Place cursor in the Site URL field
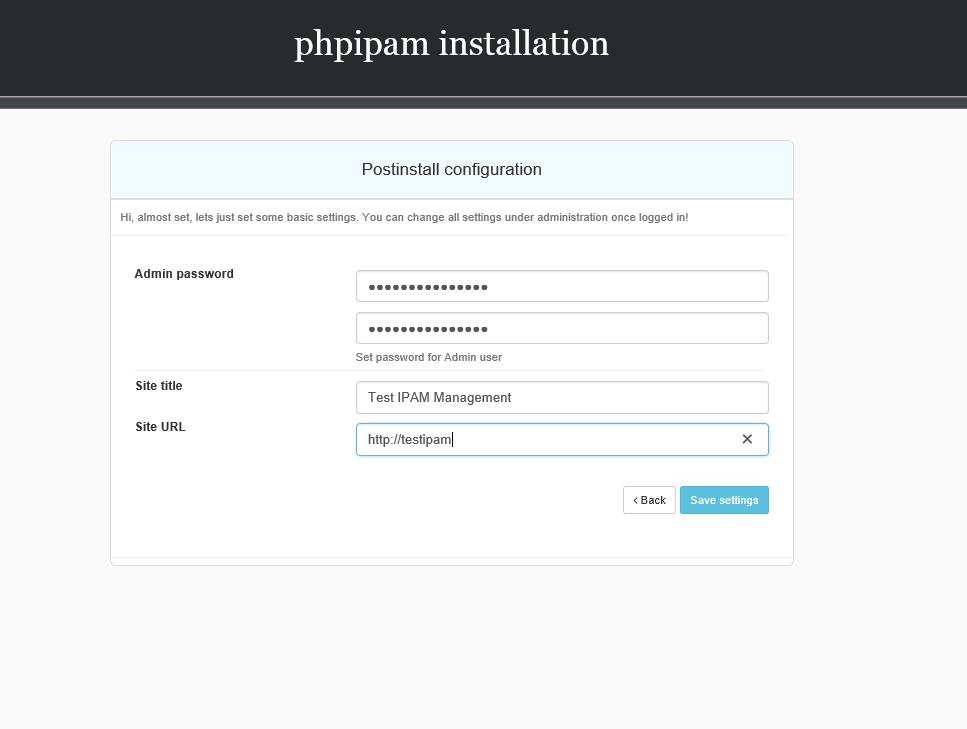Screen dimensions: 967x729 [x=562, y=440]
